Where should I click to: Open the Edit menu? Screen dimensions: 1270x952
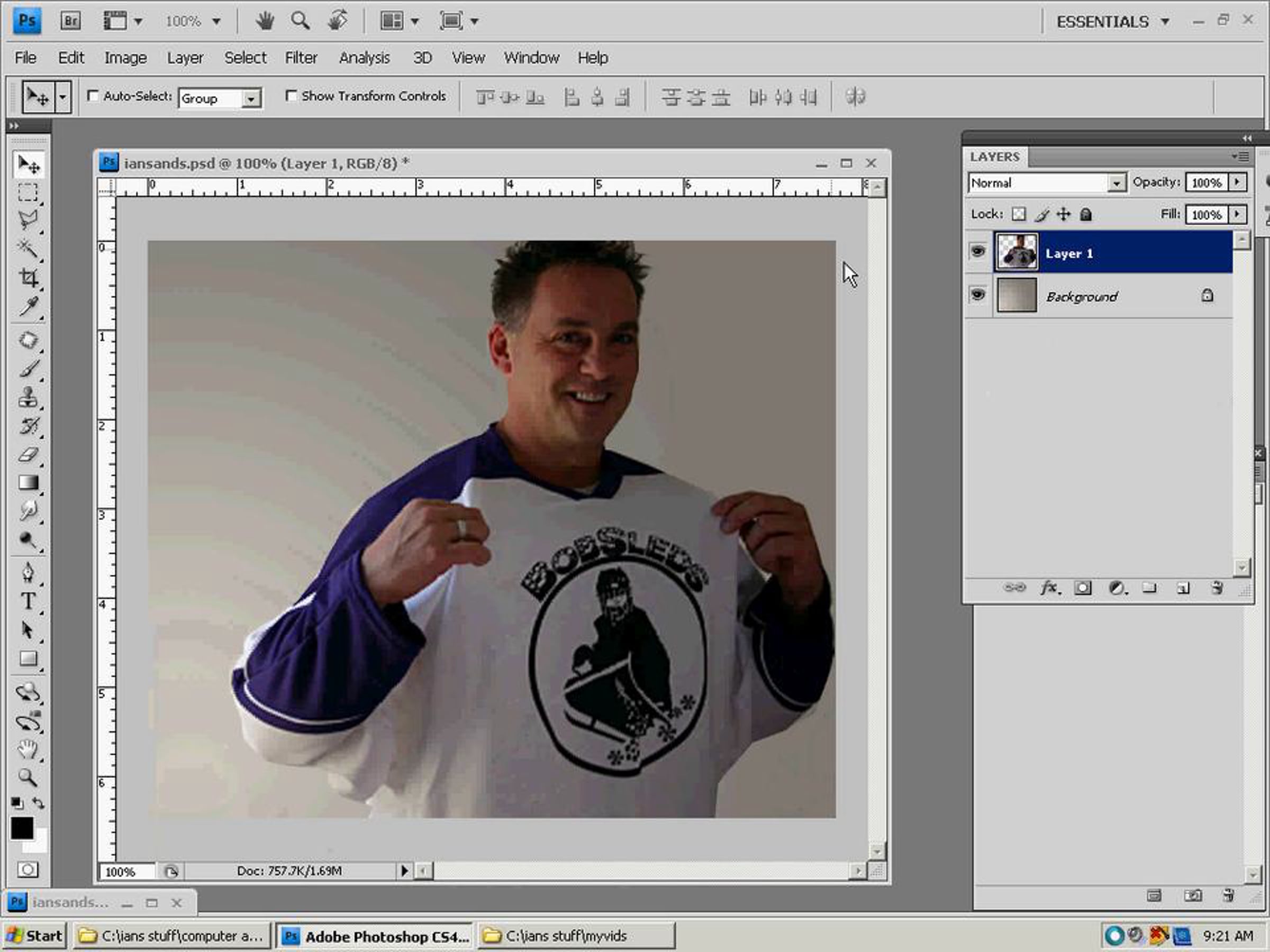(71, 58)
